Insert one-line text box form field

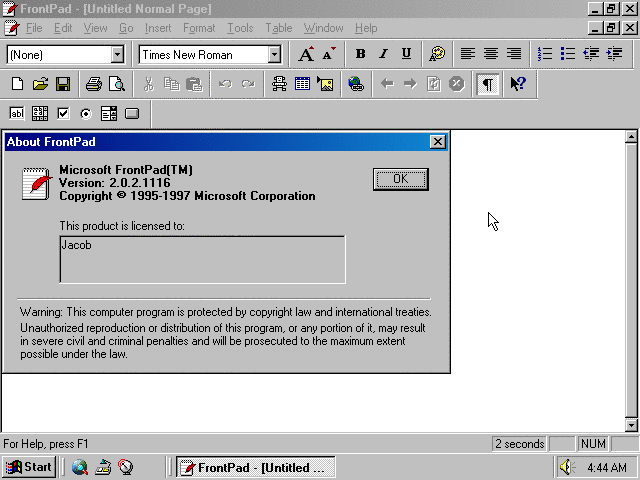pyautogui.click(x=17, y=113)
